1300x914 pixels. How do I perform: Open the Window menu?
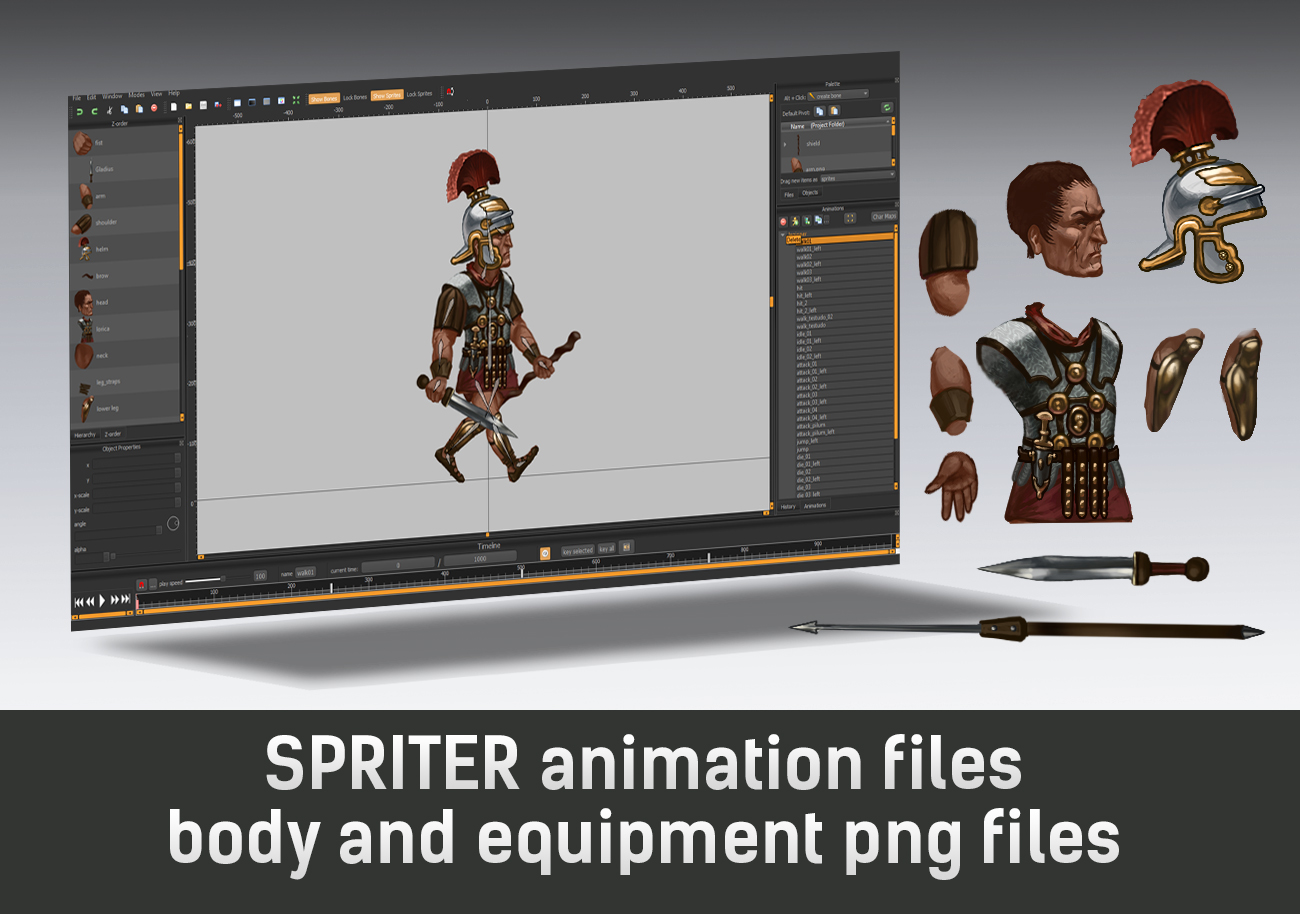pyautogui.click(x=112, y=96)
